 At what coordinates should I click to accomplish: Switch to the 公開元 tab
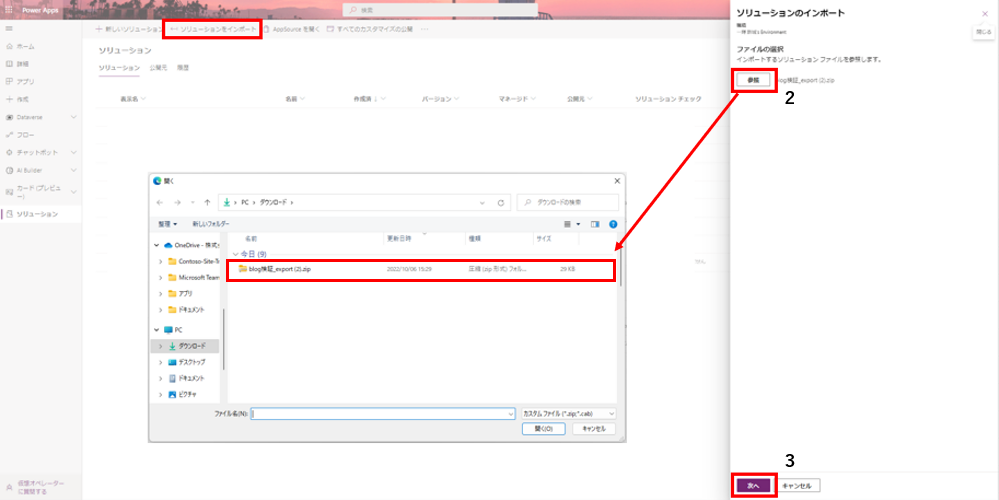click(x=158, y=68)
